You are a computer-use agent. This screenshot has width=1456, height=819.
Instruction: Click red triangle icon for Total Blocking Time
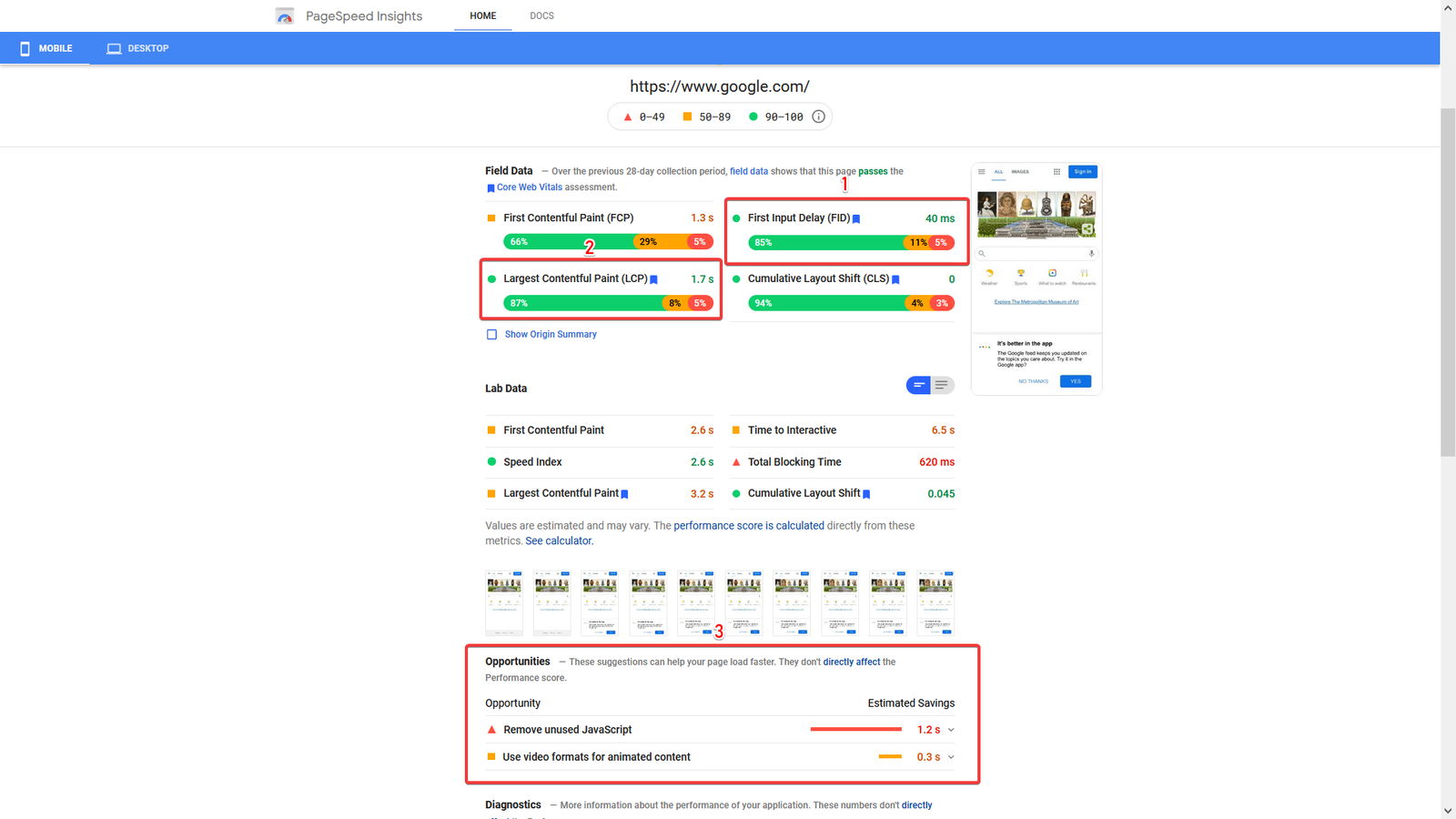(x=736, y=462)
